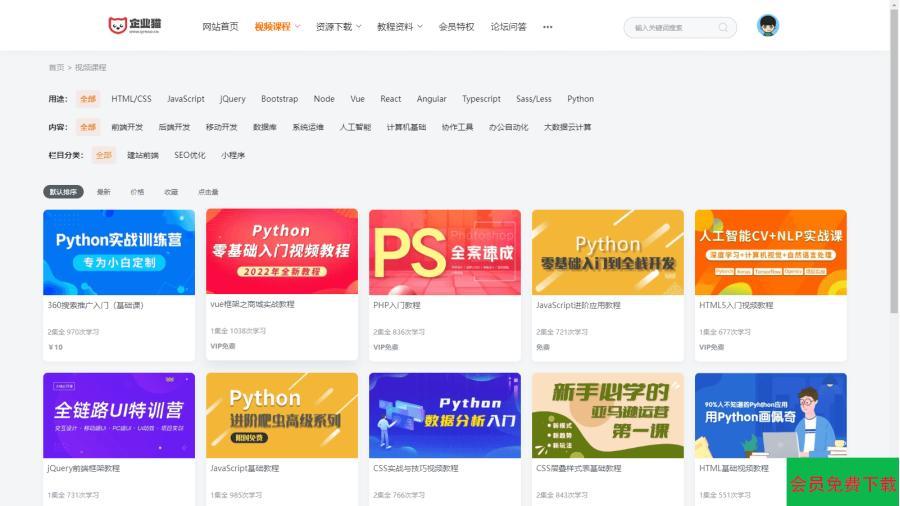Filter 内容 by 计算机基础

click(x=406, y=127)
